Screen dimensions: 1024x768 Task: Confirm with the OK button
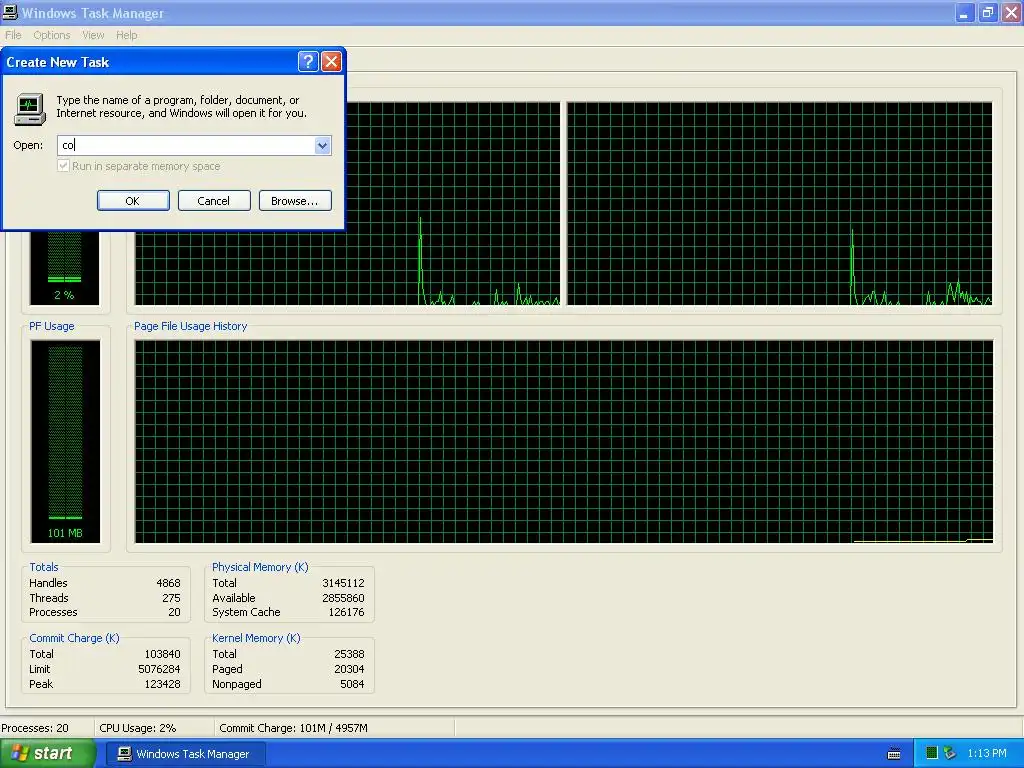(x=133, y=200)
